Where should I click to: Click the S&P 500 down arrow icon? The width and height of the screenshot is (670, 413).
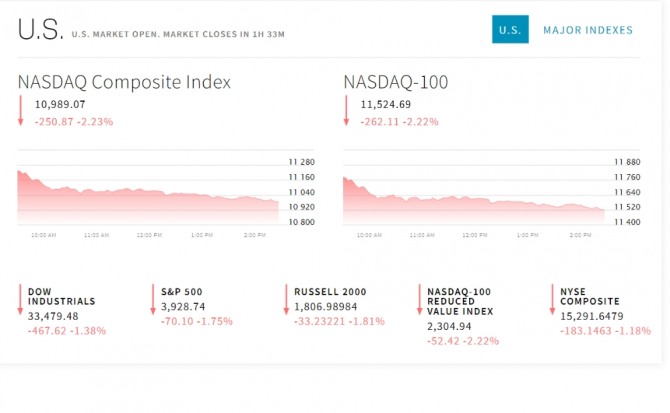pyautogui.click(x=153, y=300)
